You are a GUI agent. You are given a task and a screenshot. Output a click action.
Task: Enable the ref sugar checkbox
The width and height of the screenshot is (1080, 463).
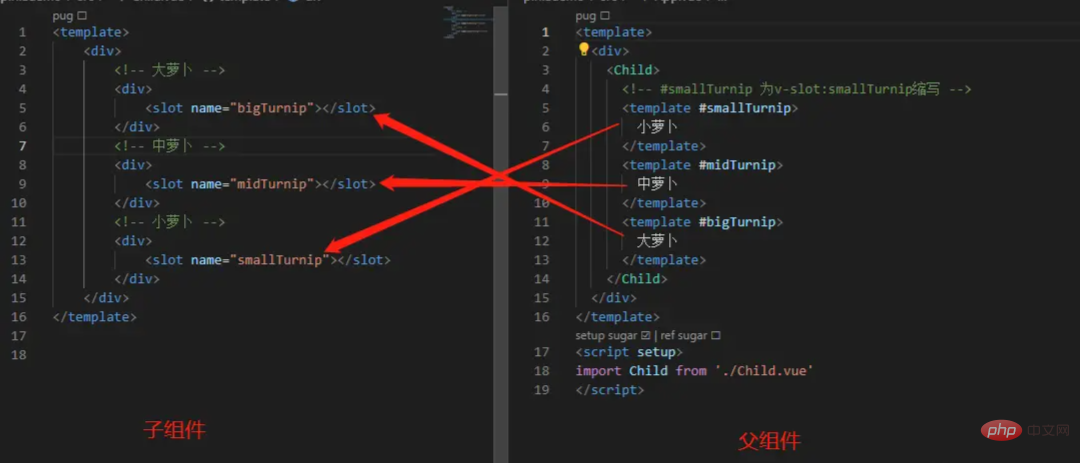pos(716,336)
